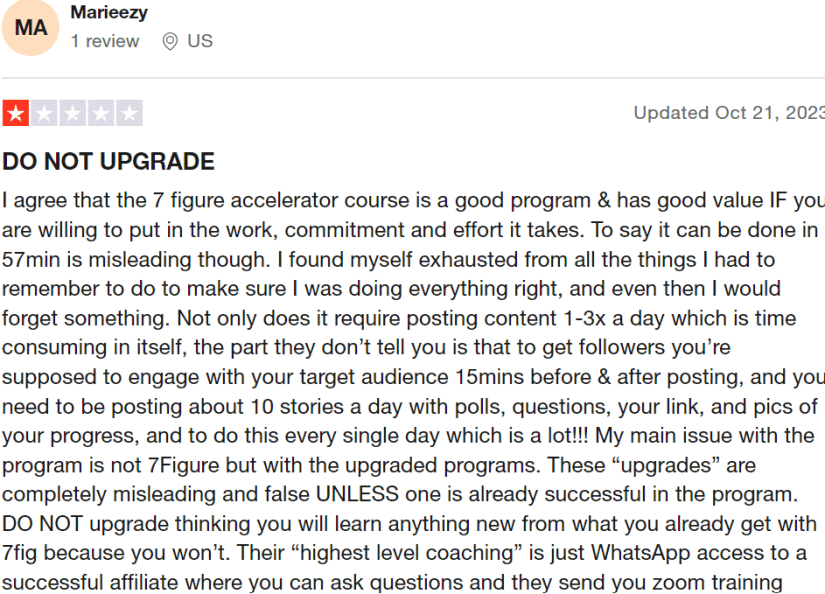
Task: Click the 'zoom training' text at the bottom
Action: tap(717, 583)
